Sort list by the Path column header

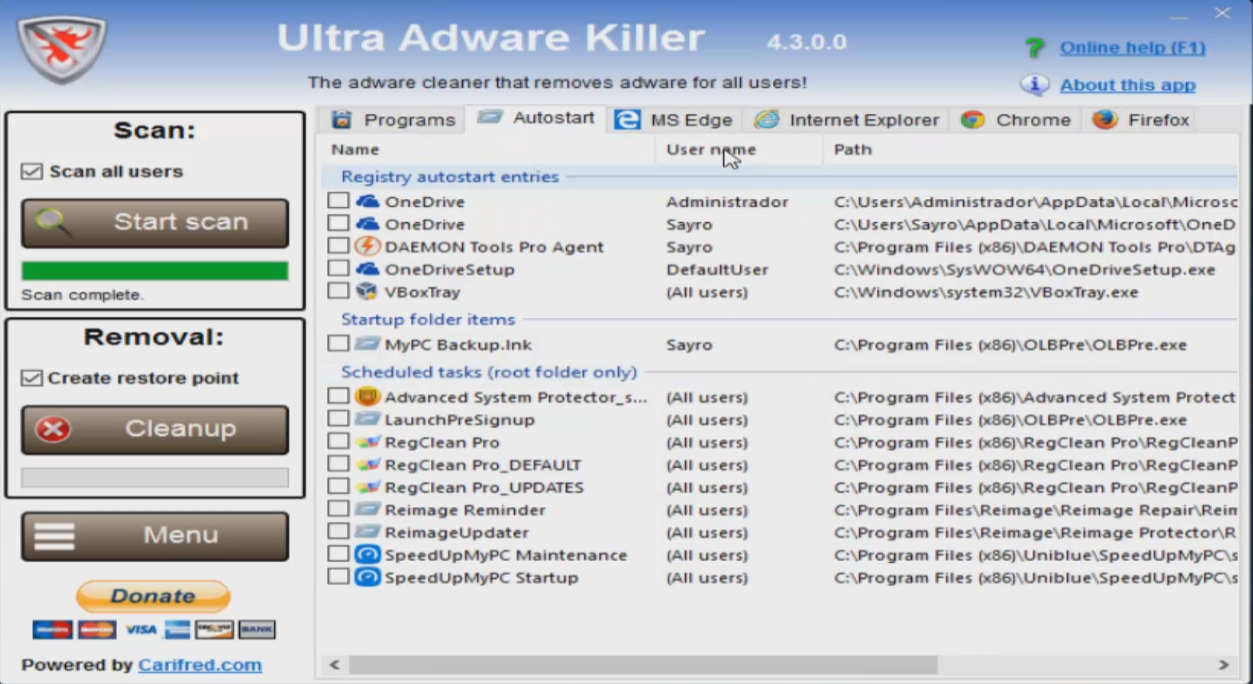point(1030,150)
